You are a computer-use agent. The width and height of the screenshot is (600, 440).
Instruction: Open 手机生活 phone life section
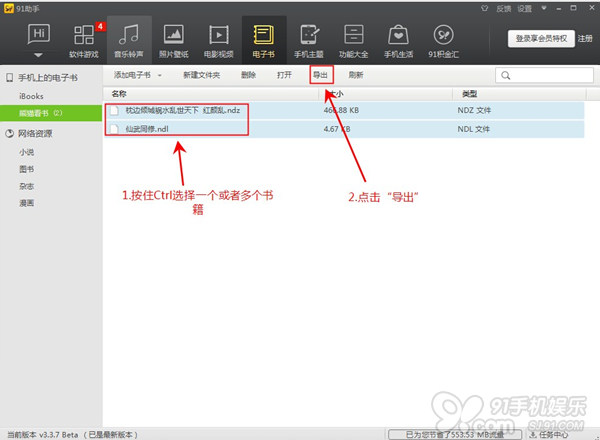(398, 41)
